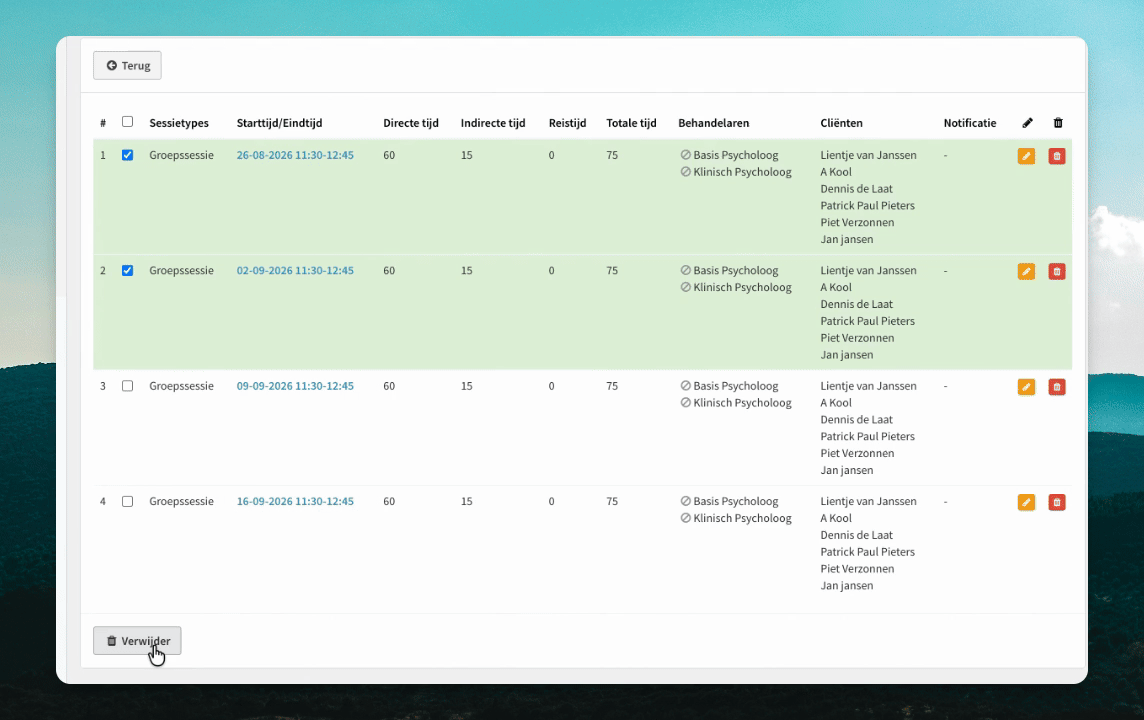Open the 09-09-2026 11:30-12:45 session link
Image resolution: width=1144 pixels, height=720 pixels.
(295, 386)
